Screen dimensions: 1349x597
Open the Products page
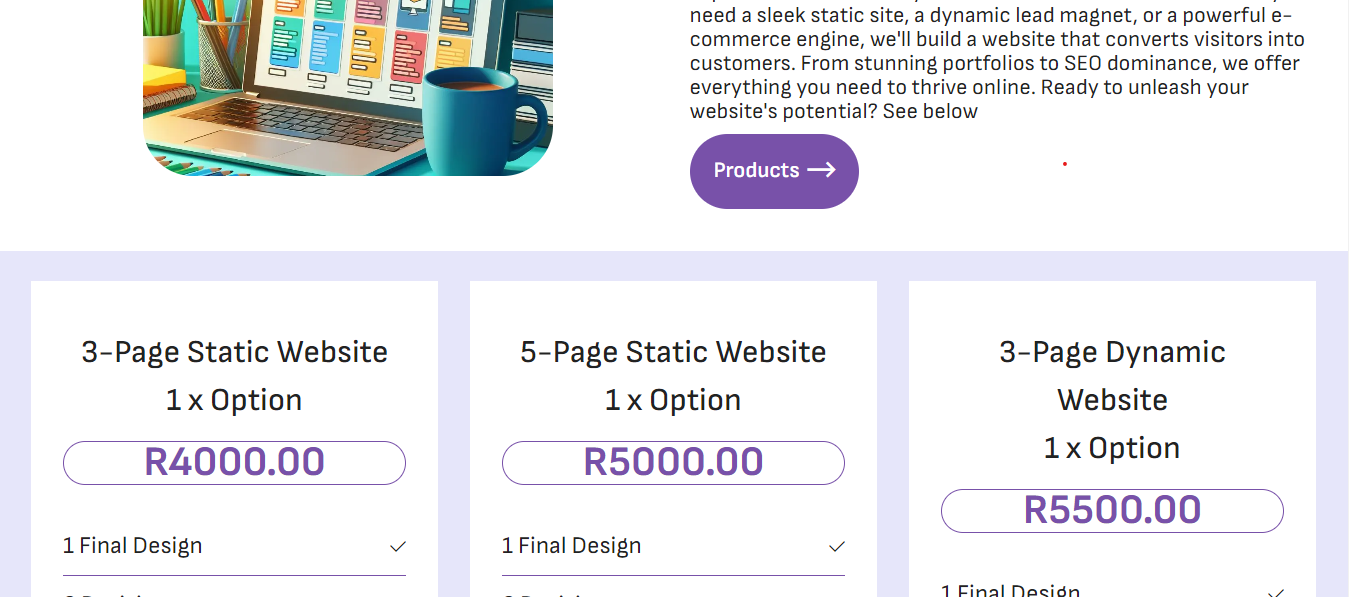(x=774, y=171)
